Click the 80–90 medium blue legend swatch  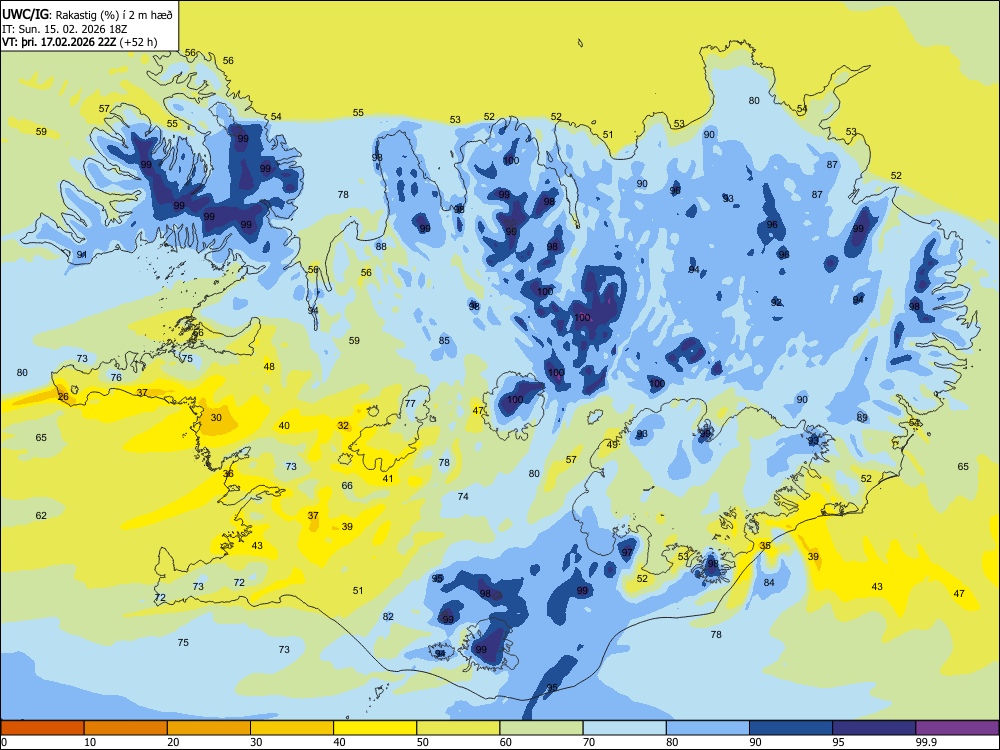(708, 728)
